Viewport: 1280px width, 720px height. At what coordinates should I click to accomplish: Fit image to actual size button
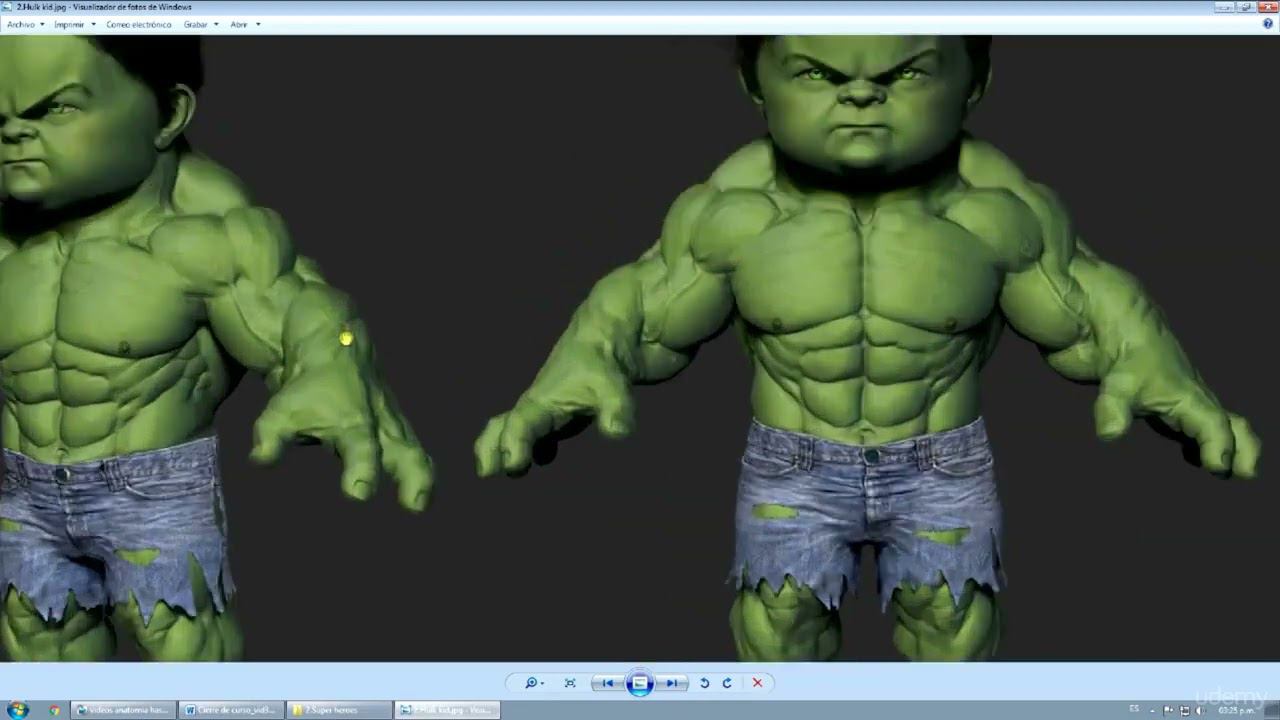pyautogui.click(x=570, y=683)
